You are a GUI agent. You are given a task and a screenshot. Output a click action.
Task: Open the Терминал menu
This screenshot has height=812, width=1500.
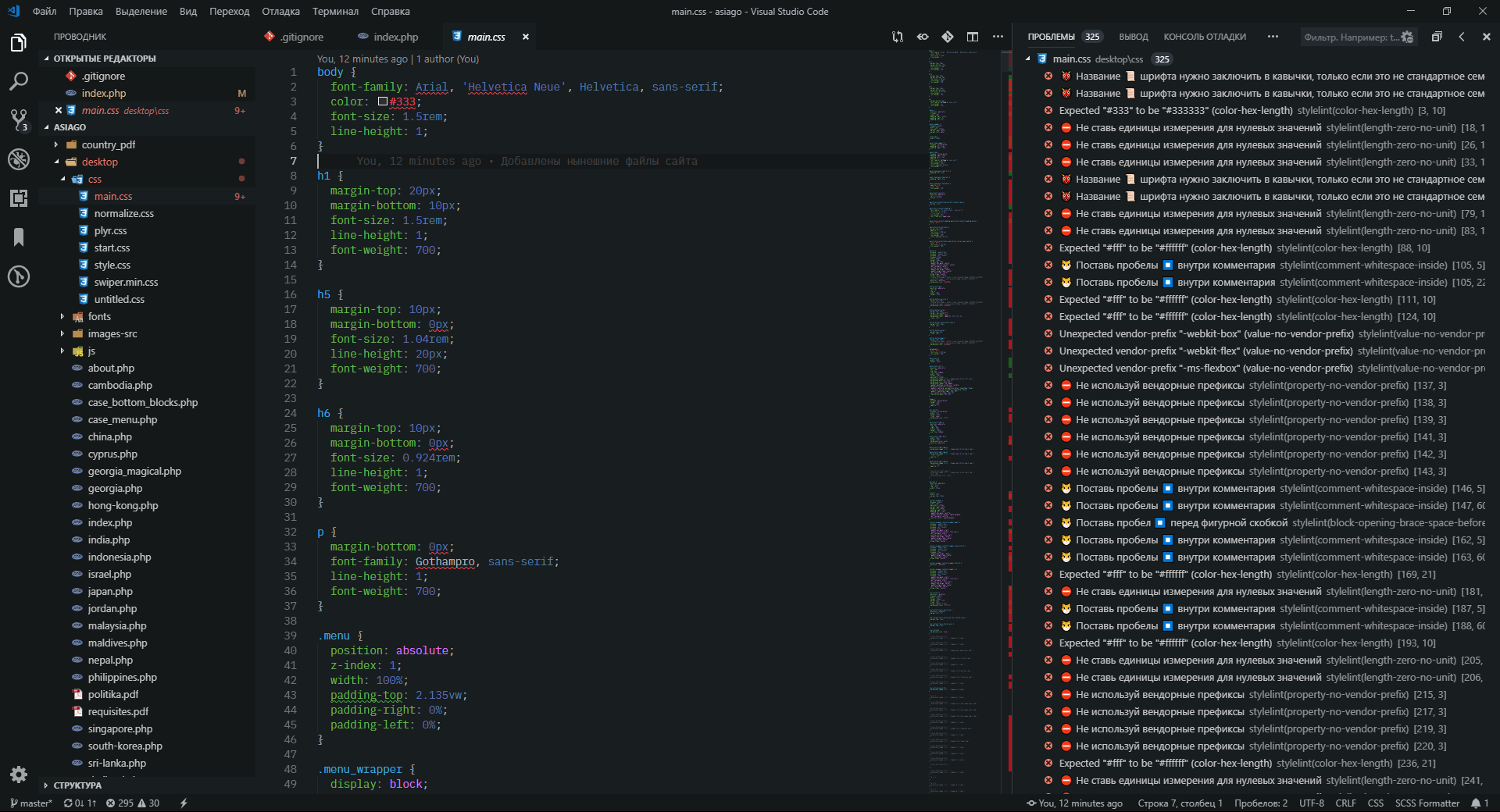(335, 12)
